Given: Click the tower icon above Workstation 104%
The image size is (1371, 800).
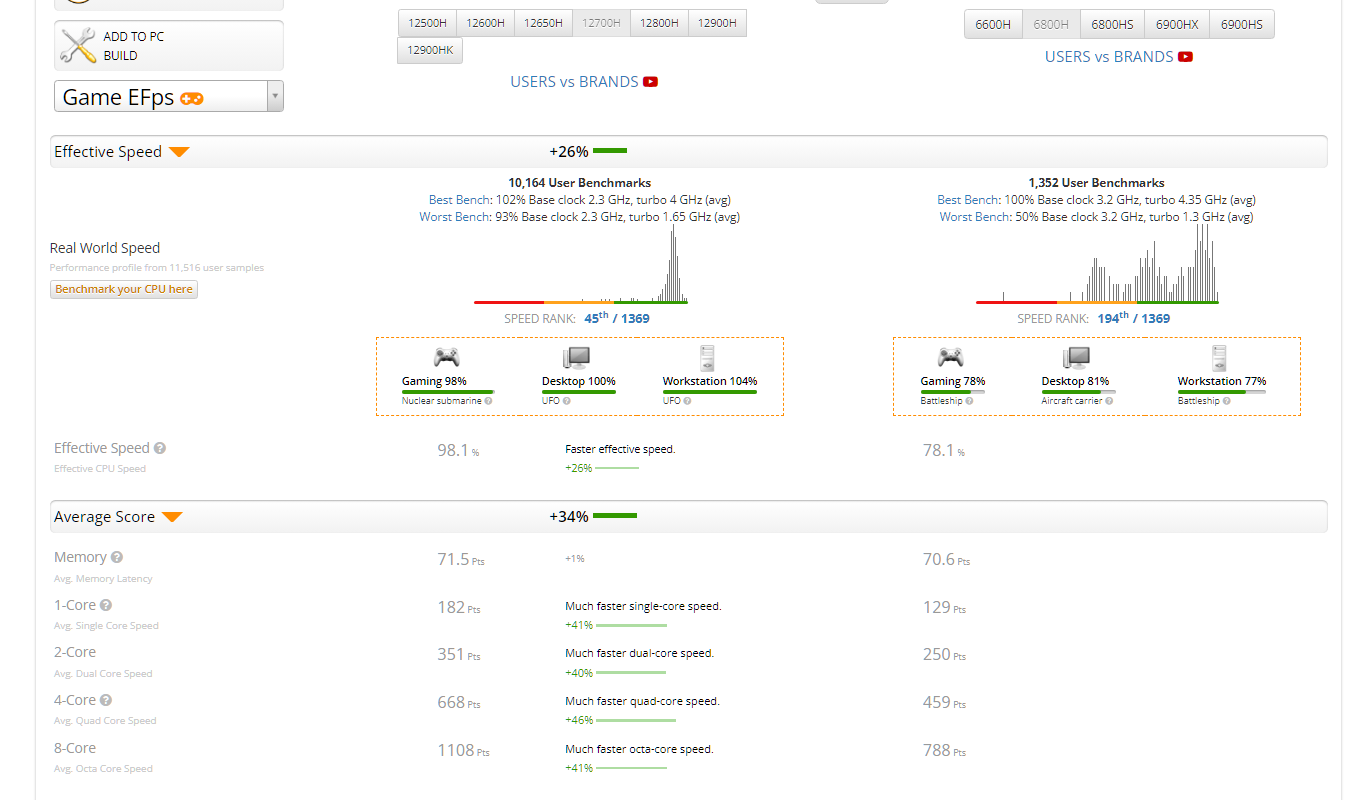Looking at the screenshot, I should [708, 357].
